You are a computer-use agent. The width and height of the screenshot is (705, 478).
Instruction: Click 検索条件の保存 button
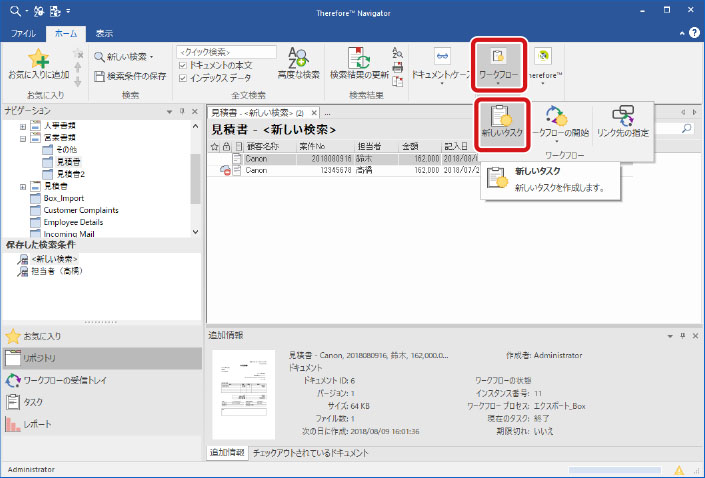point(129,76)
